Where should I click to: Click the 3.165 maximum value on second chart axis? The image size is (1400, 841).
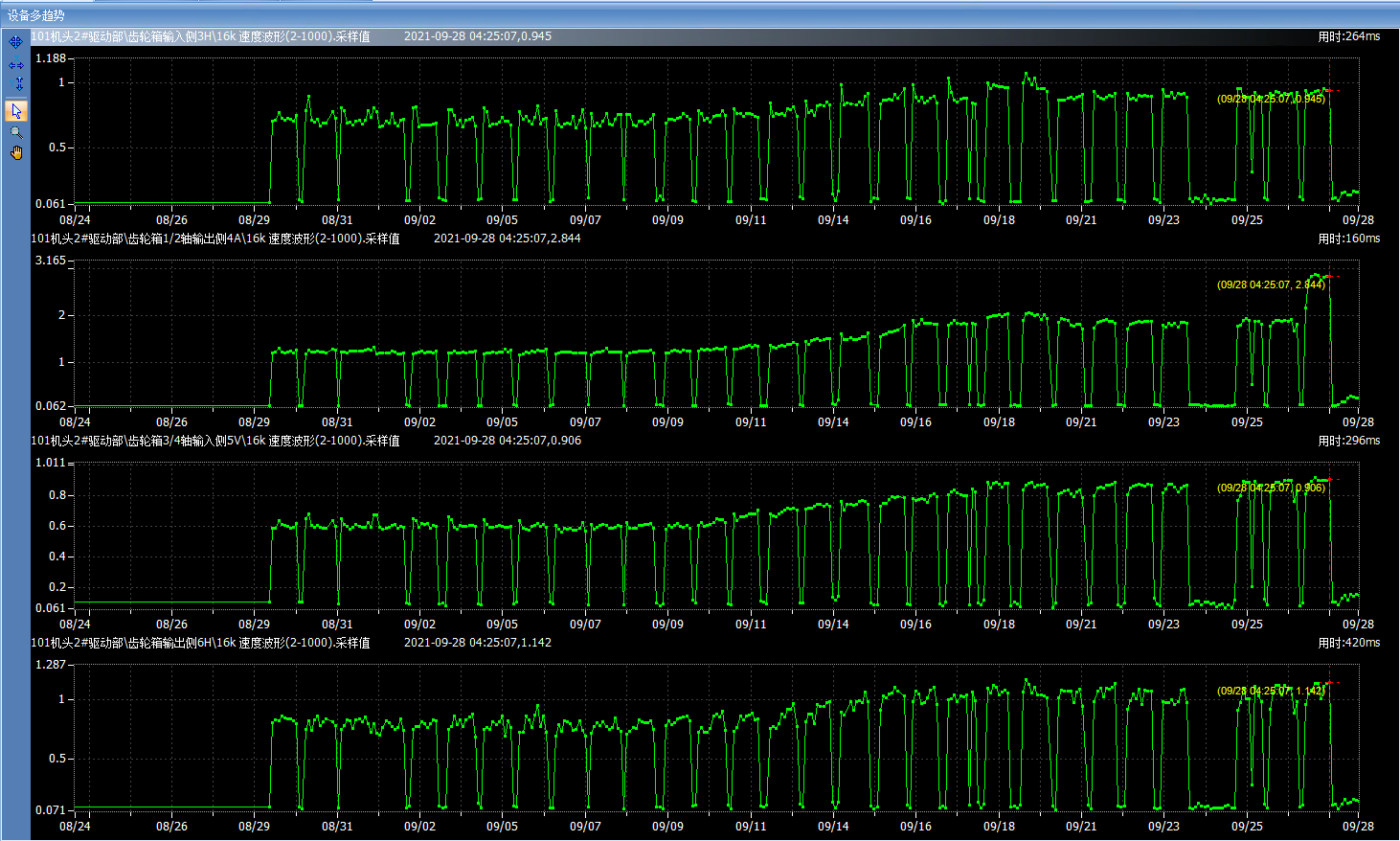point(51,261)
